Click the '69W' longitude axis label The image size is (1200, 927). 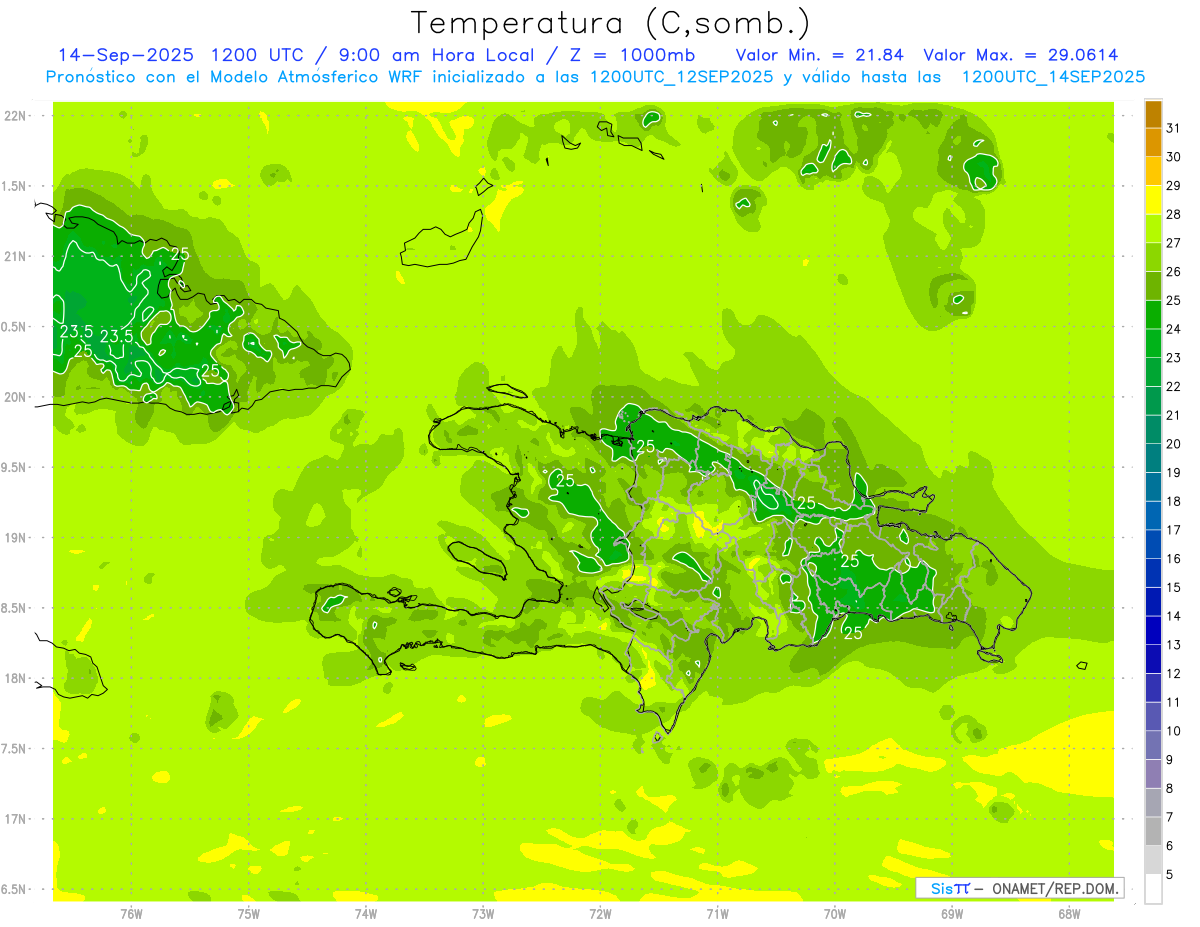point(952,914)
